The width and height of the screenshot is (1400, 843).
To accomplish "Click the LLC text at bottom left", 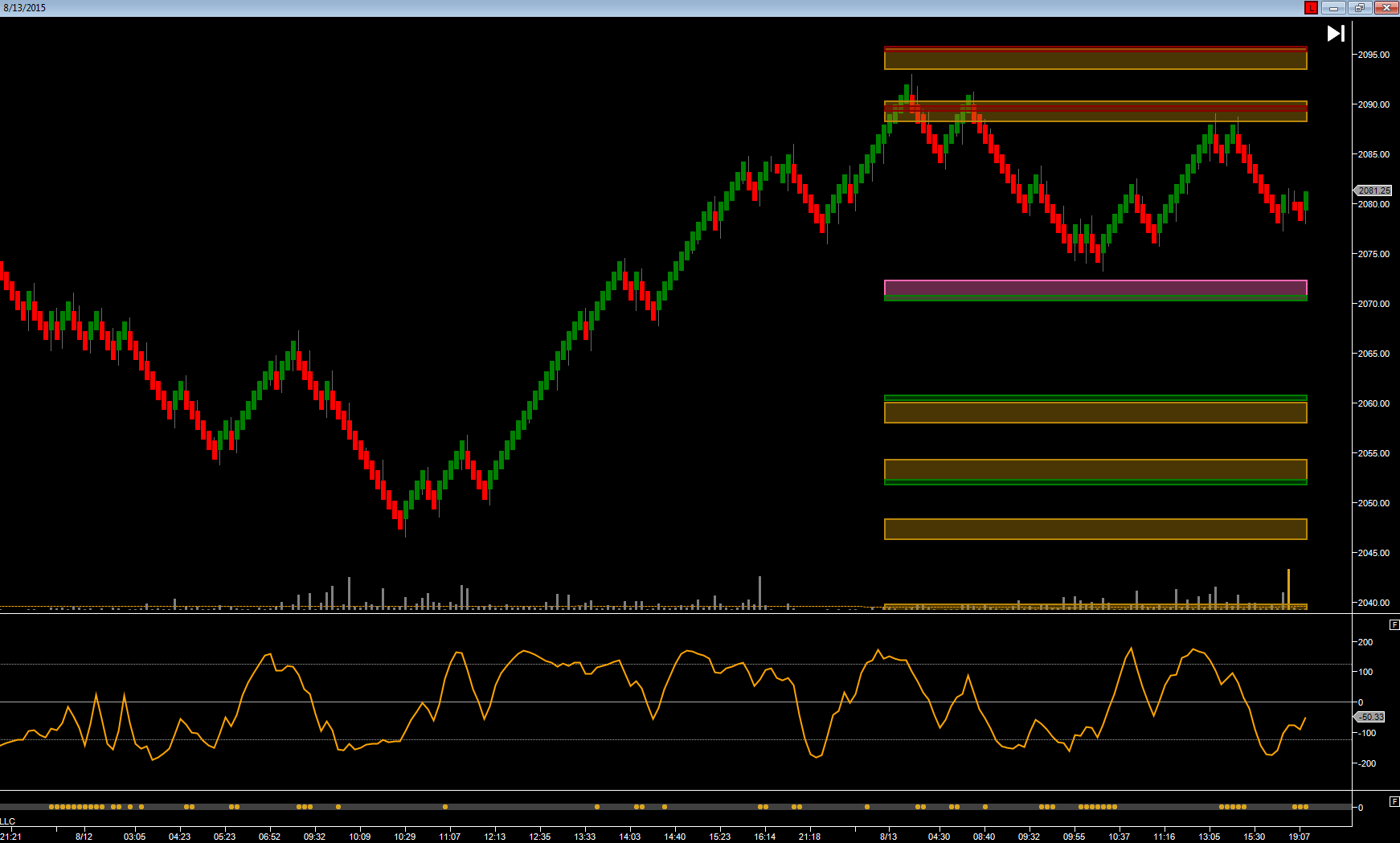I will point(7,821).
